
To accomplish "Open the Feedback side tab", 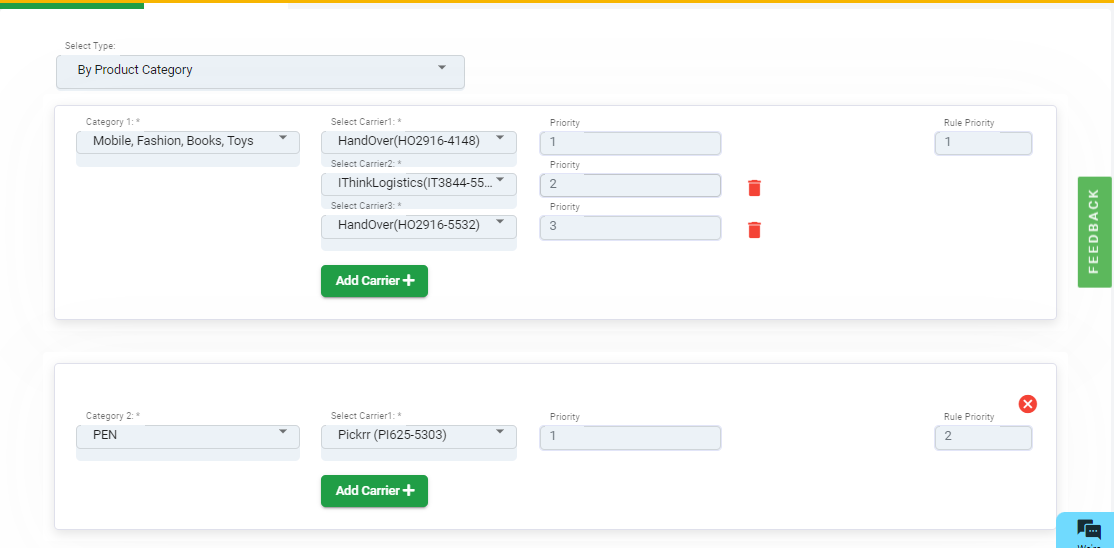I will coord(1094,232).
